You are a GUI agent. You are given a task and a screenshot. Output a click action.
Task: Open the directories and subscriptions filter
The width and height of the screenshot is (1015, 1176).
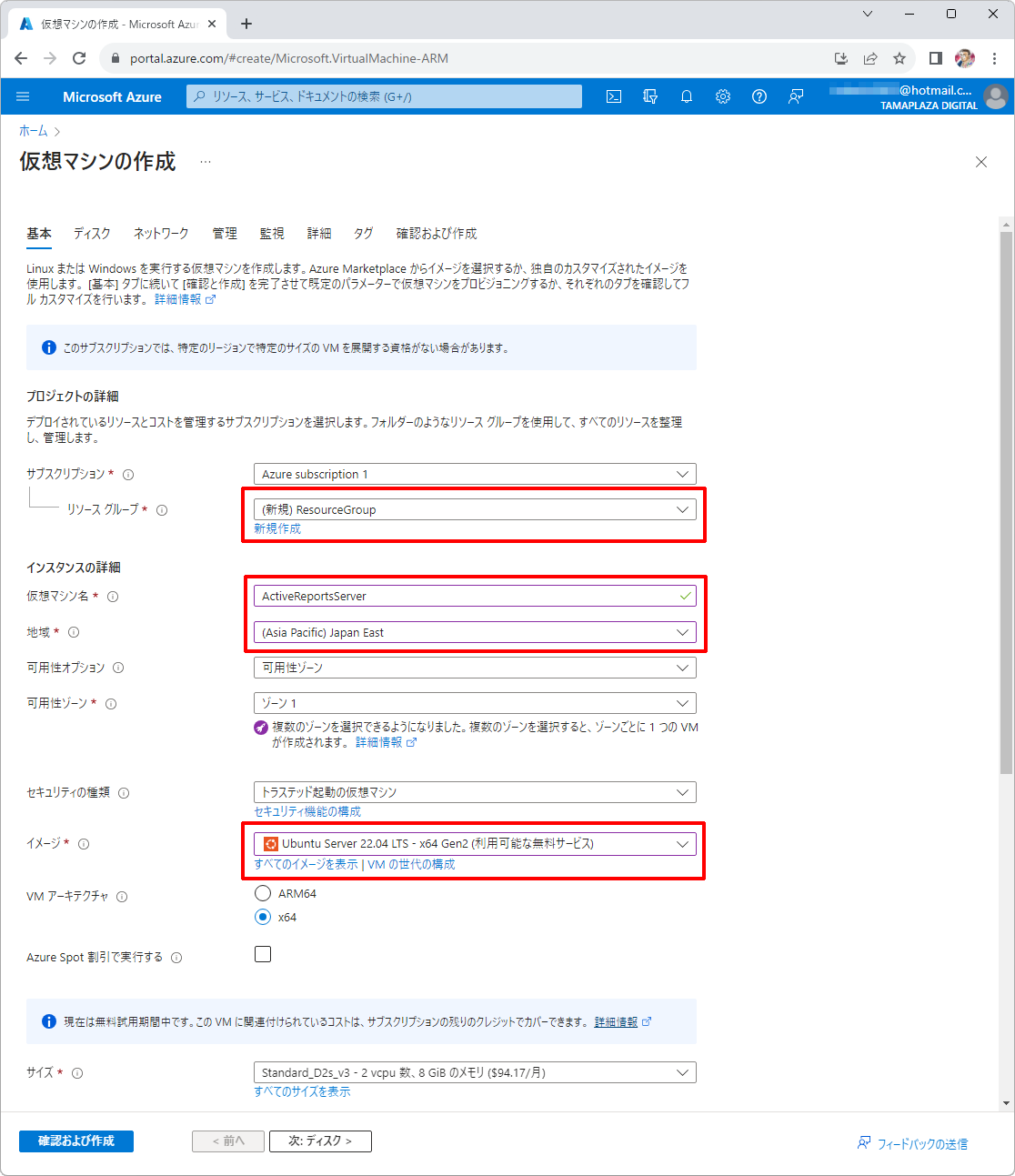click(650, 96)
